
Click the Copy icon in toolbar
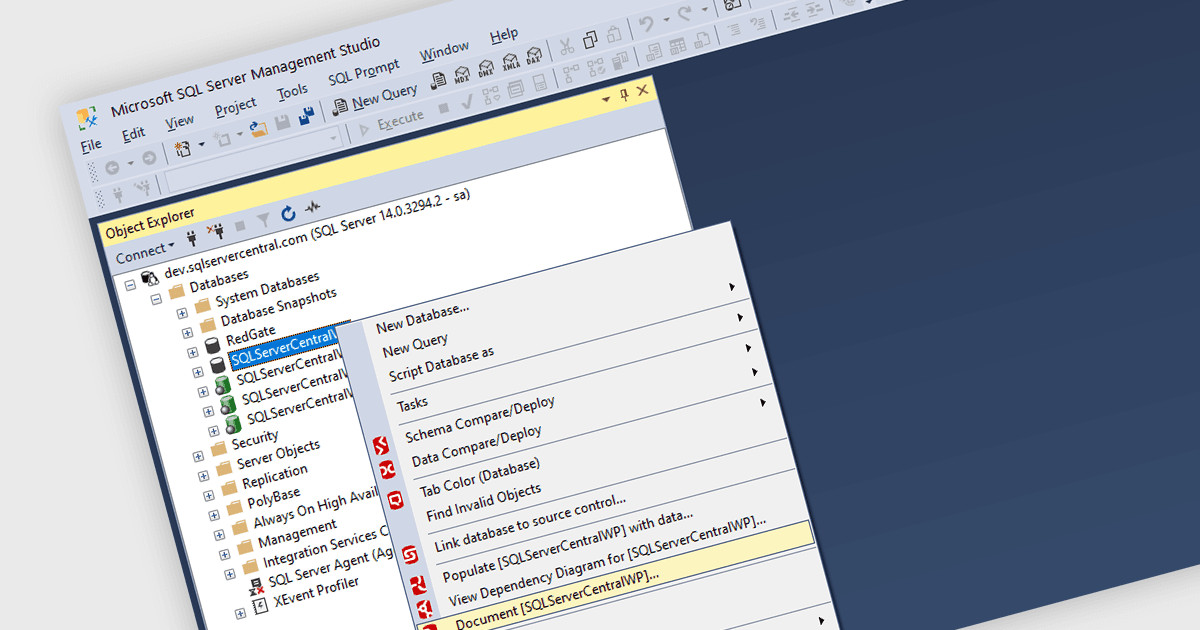[590, 40]
